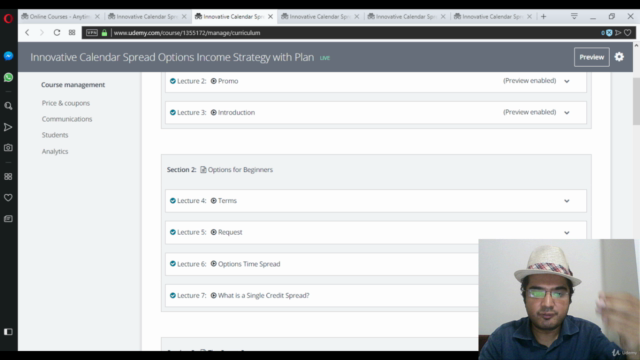Open My Flow send icon in sidebar
This screenshot has width=640, height=360.
coord(8,127)
